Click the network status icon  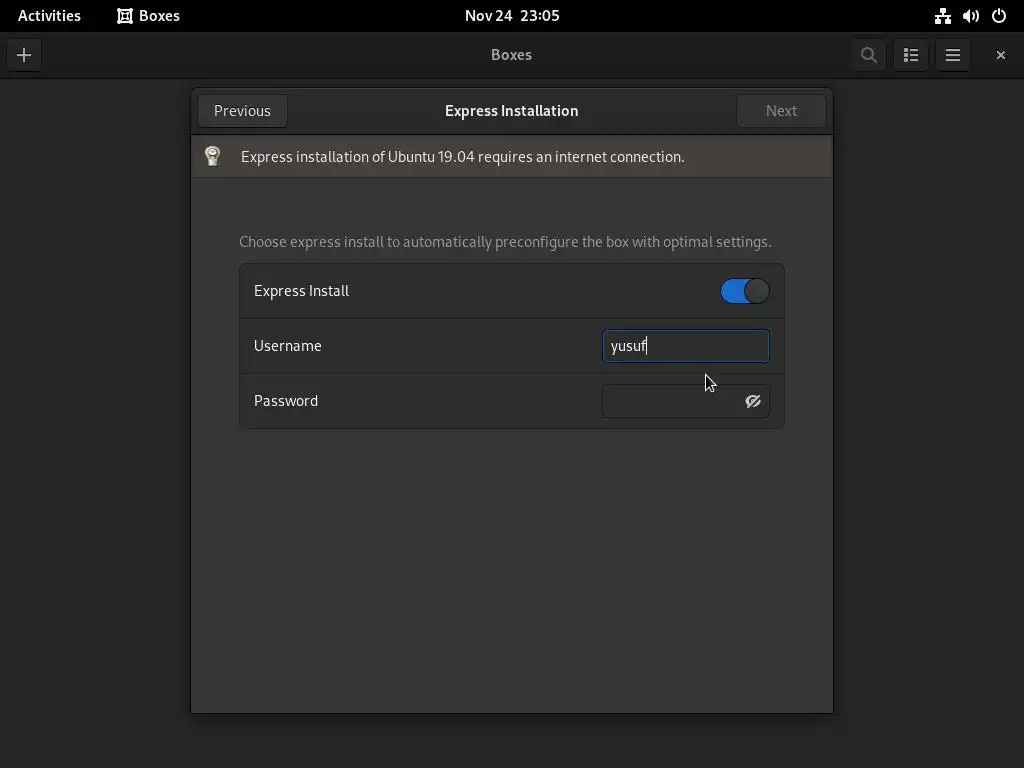click(942, 16)
